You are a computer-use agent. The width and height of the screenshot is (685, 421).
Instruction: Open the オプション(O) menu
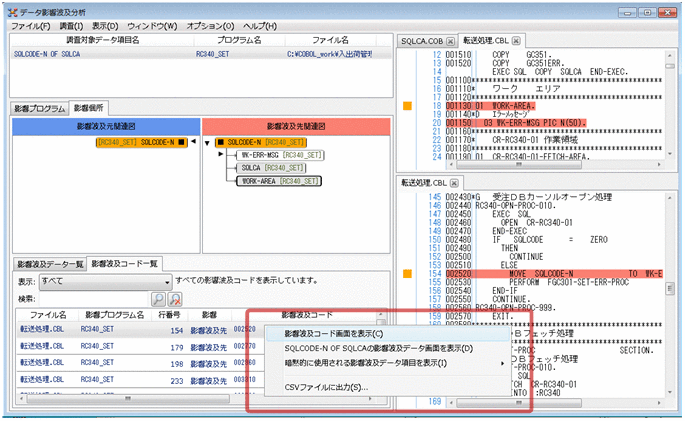[x=210, y=26]
